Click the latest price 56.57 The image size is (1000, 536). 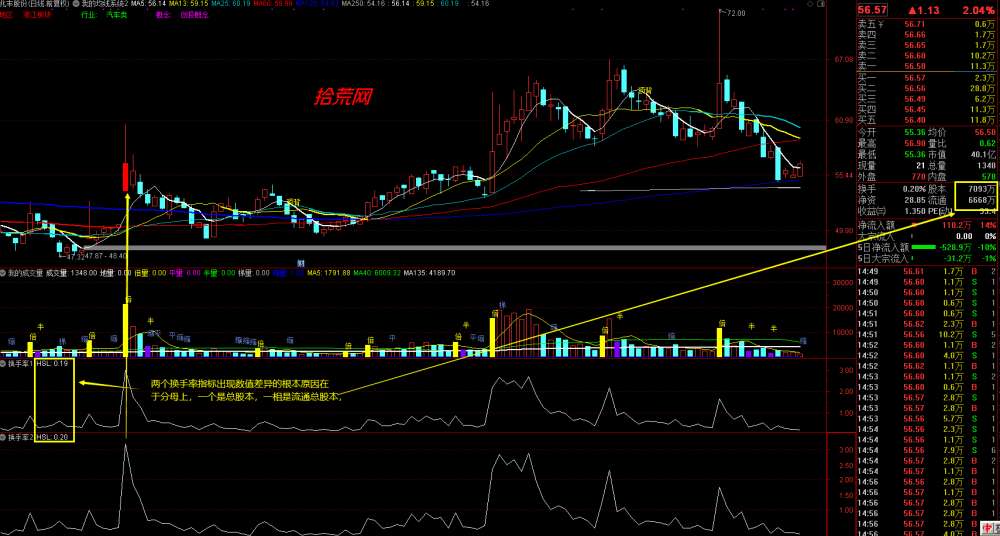pyautogui.click(x=872, y=10)
